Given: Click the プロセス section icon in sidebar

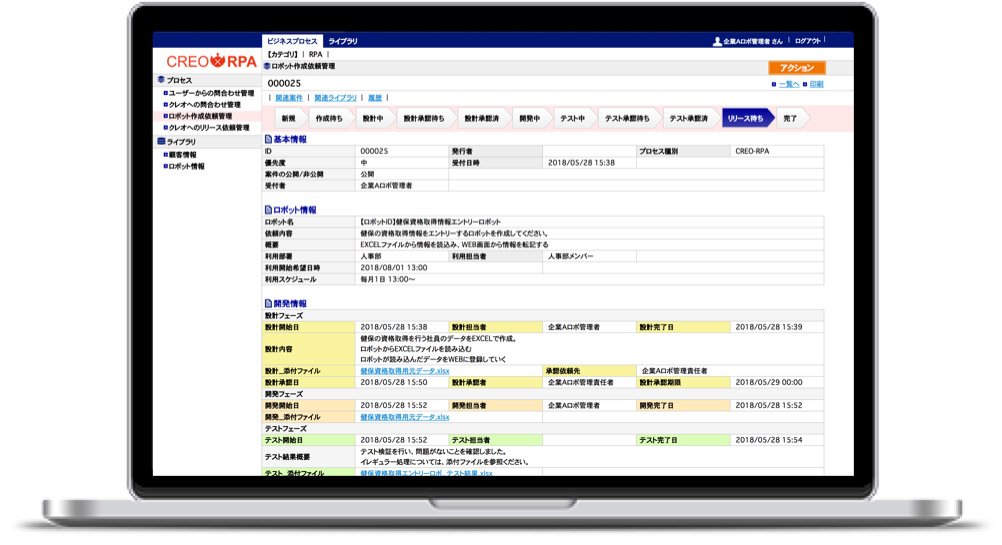Looking at the screenshot, I should (x=161, y=80).
